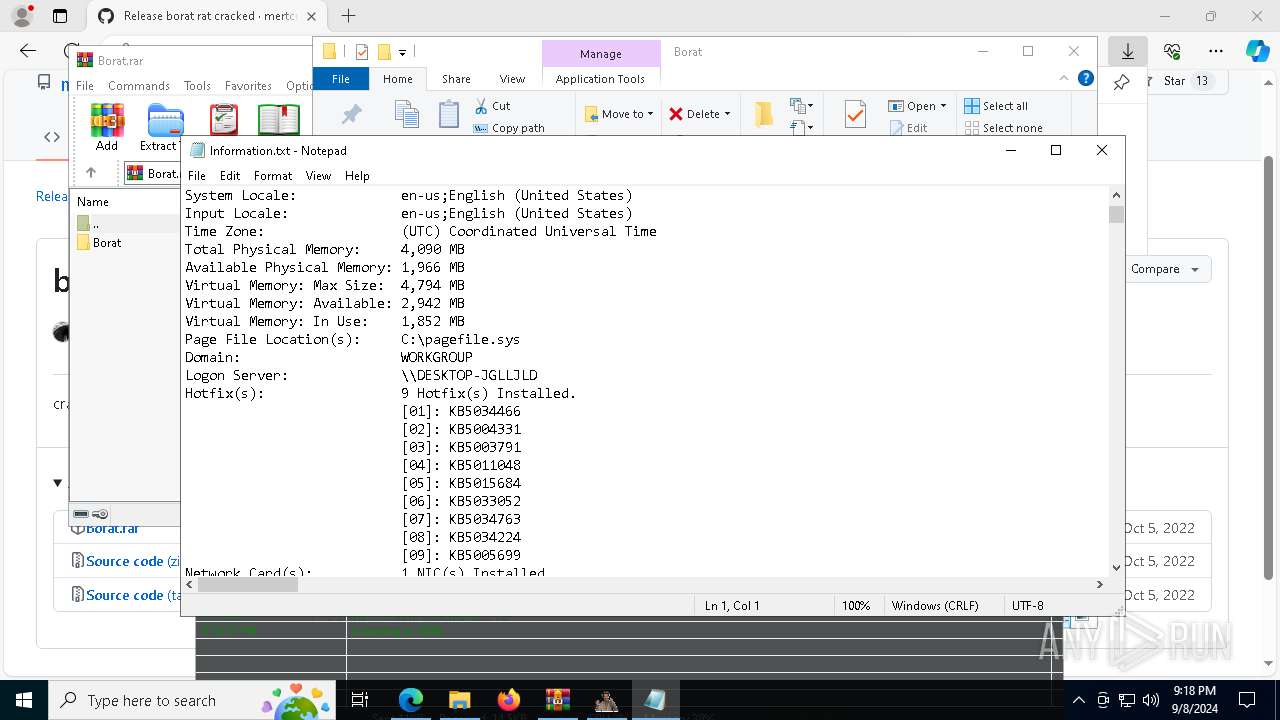The height and width of the screenshot is (720, 1280).
Task: Go up one level in WinRAR
Action: 91,173
